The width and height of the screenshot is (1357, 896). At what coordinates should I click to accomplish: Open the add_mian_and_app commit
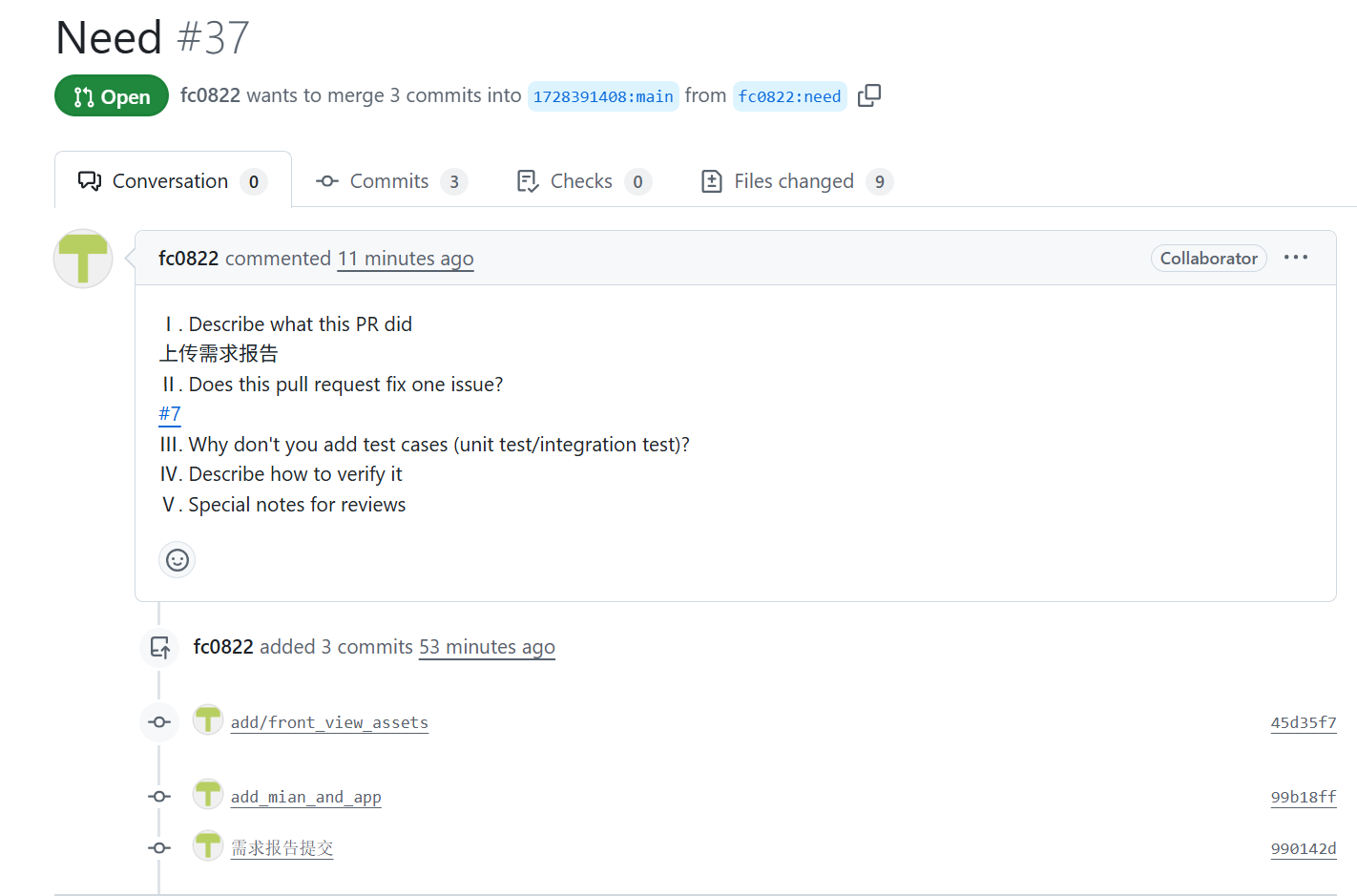tap(305, 797)
